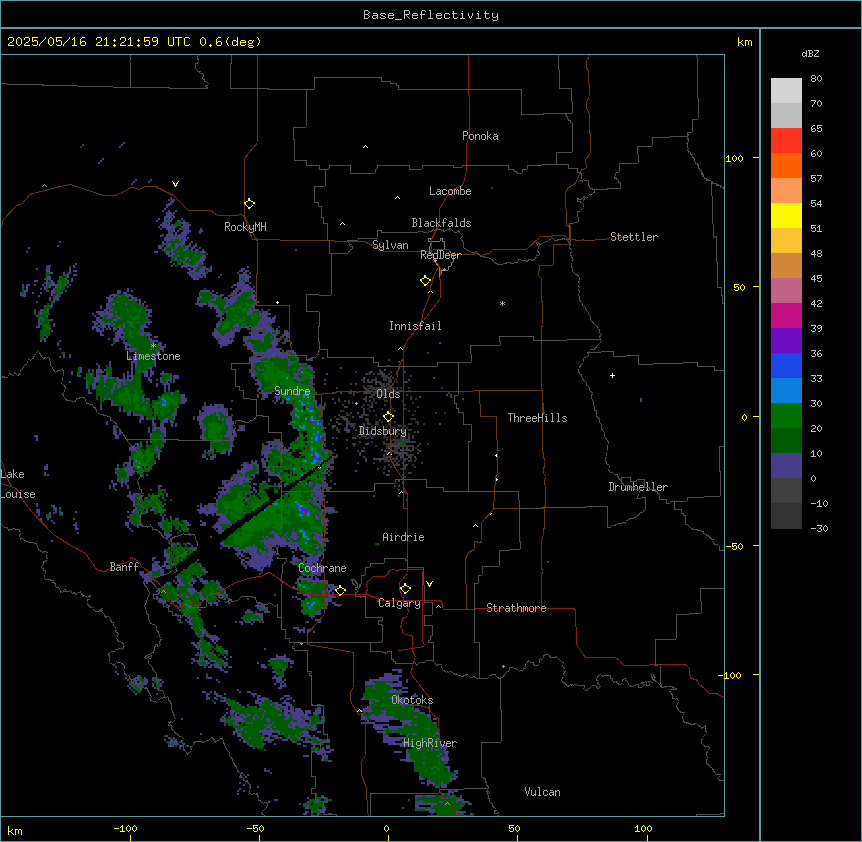Click the ThreeHills label
The image size is (862, 842).
pyautogui.click(x=537, y=418)
